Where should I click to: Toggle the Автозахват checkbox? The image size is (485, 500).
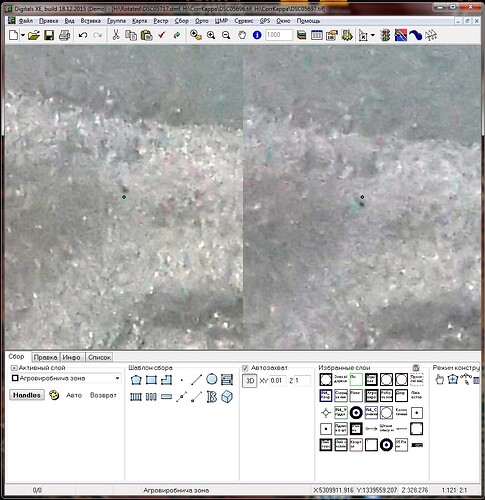pos(245,368)
